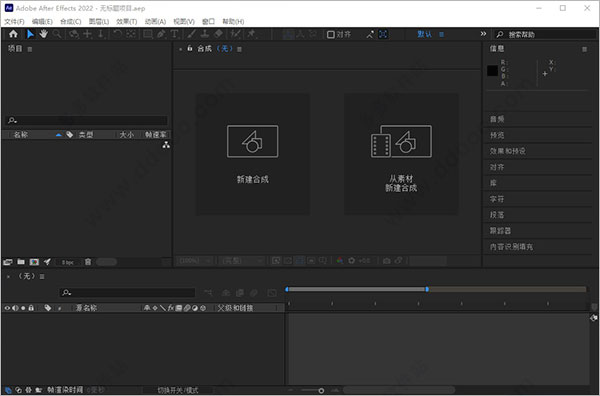Select the Roto Brush tool
The image size is (600, 396).
(x=235, y=34)
